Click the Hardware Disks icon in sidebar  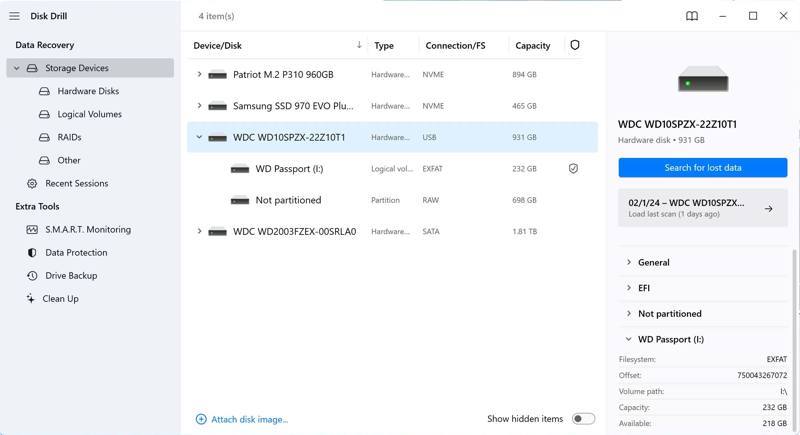coord(44,91)
